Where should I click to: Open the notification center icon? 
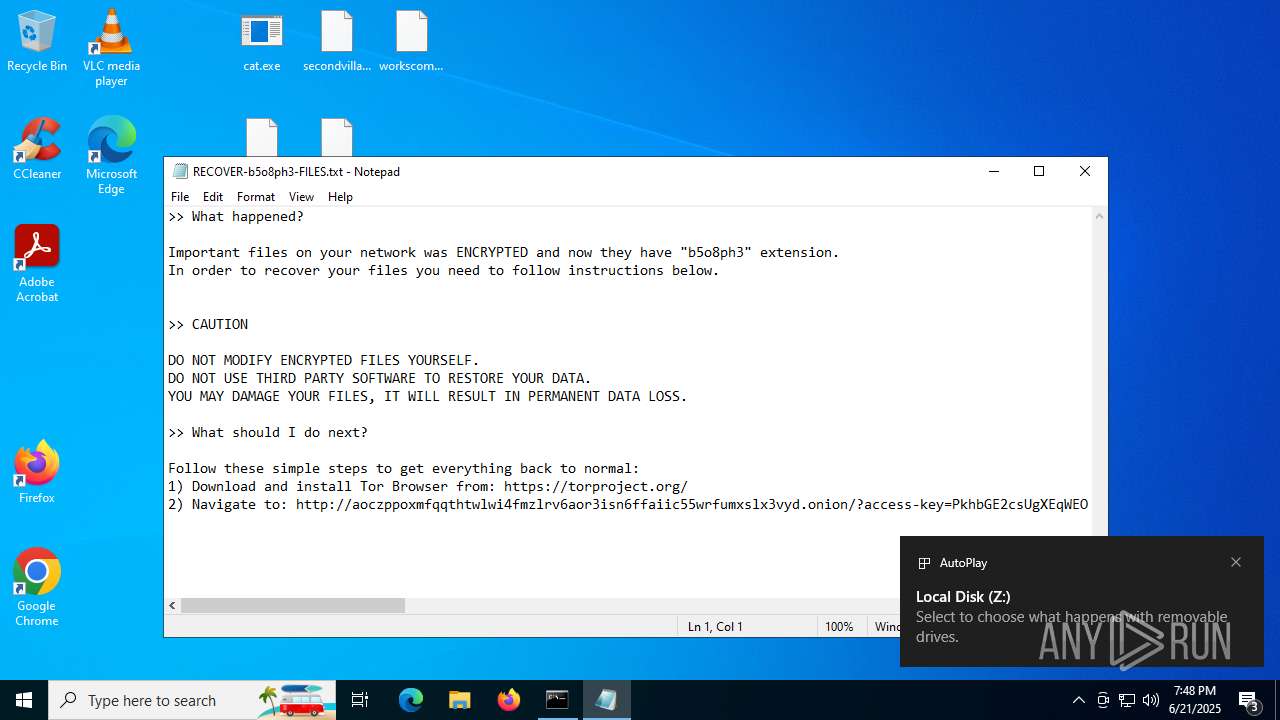(x=1249, y=700)
